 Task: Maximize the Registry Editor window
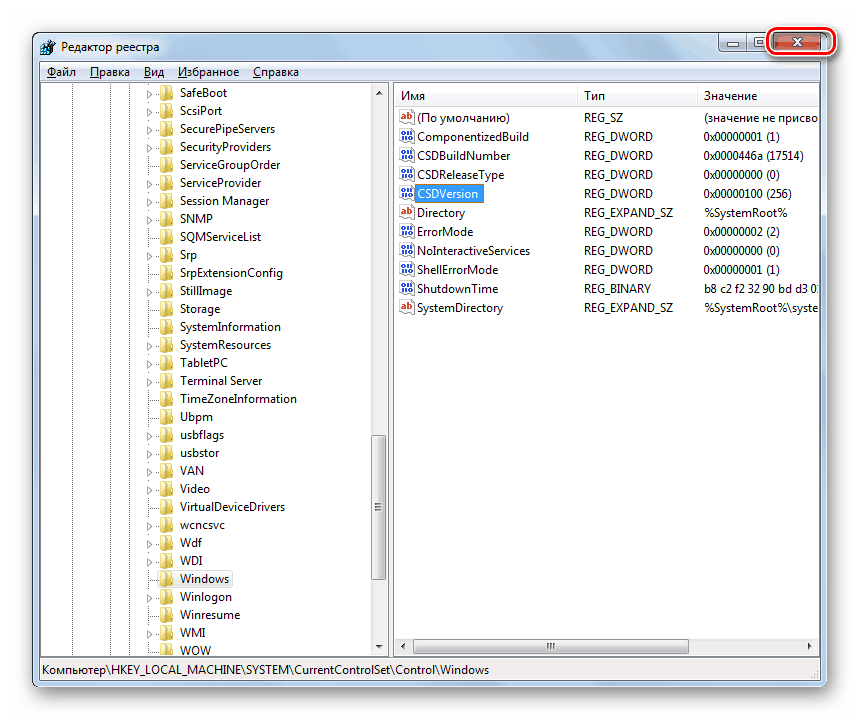pyautogui.click(x=759, y=42)
